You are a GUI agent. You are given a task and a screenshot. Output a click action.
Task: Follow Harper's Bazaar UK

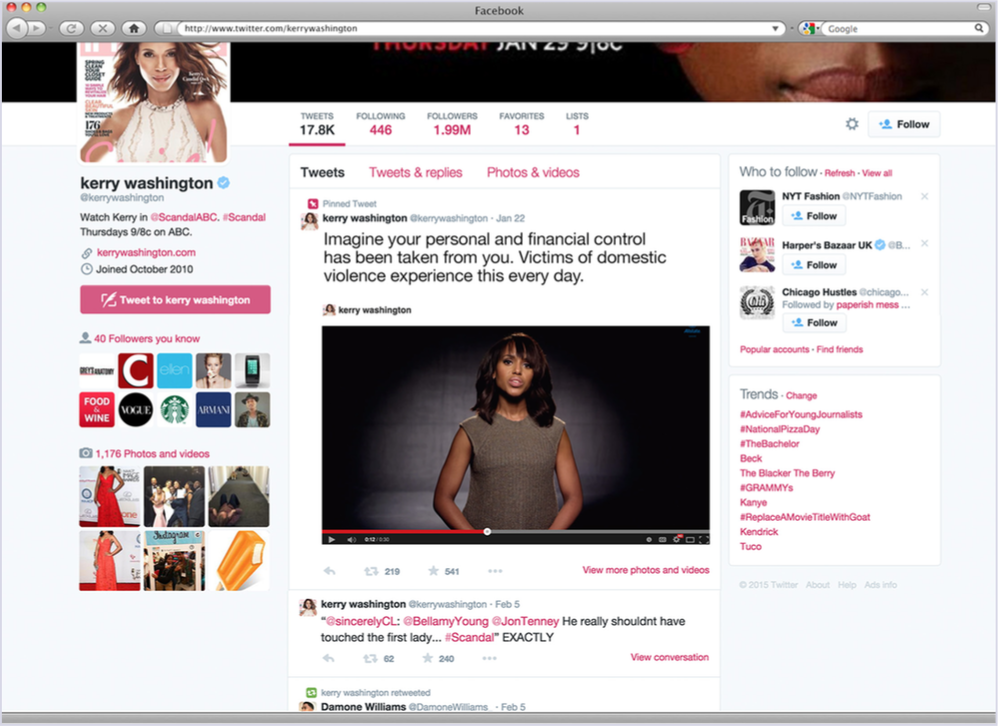[814, 265]
